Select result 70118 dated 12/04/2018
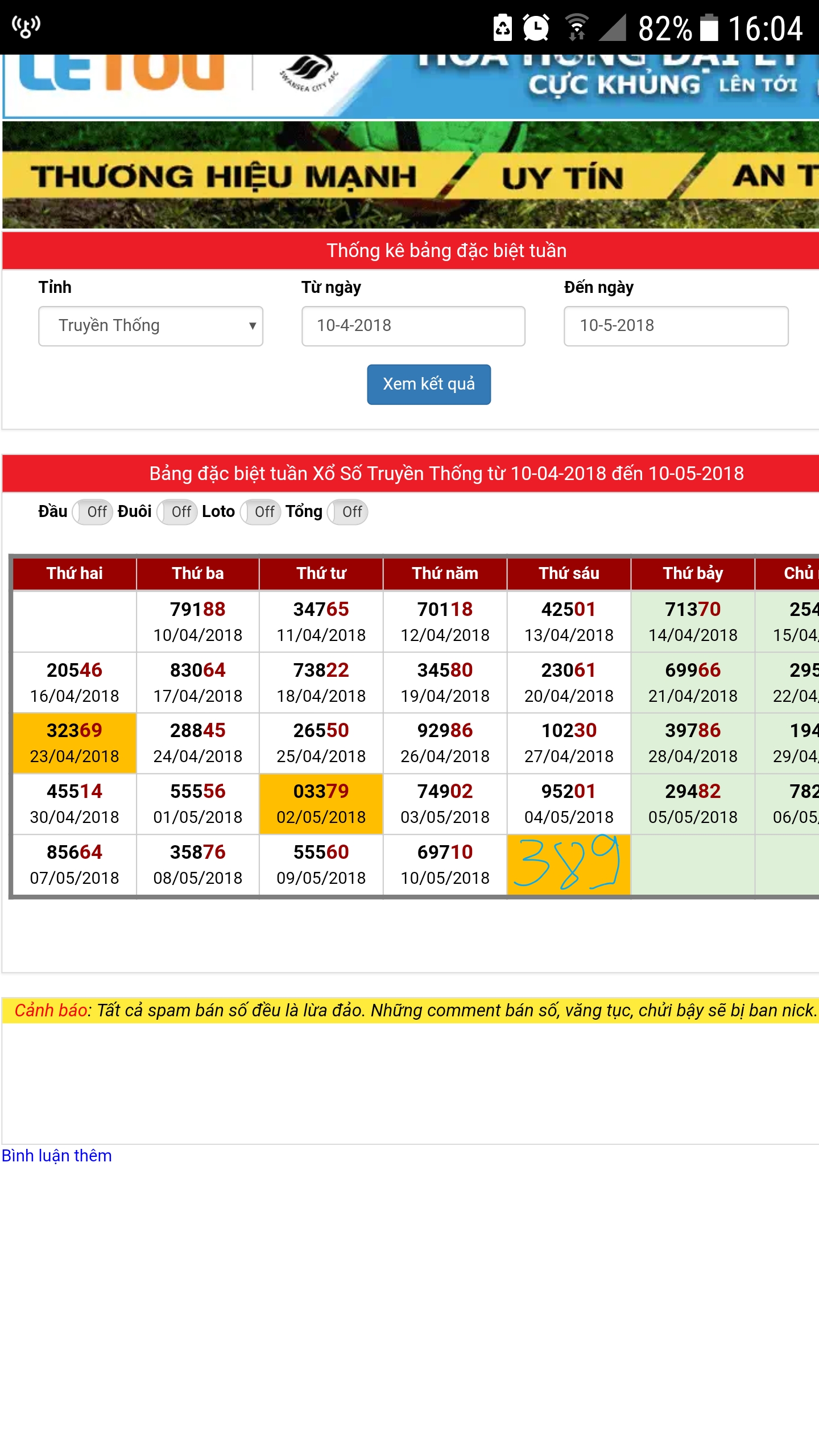819x1456 pixels. [445, 622]
